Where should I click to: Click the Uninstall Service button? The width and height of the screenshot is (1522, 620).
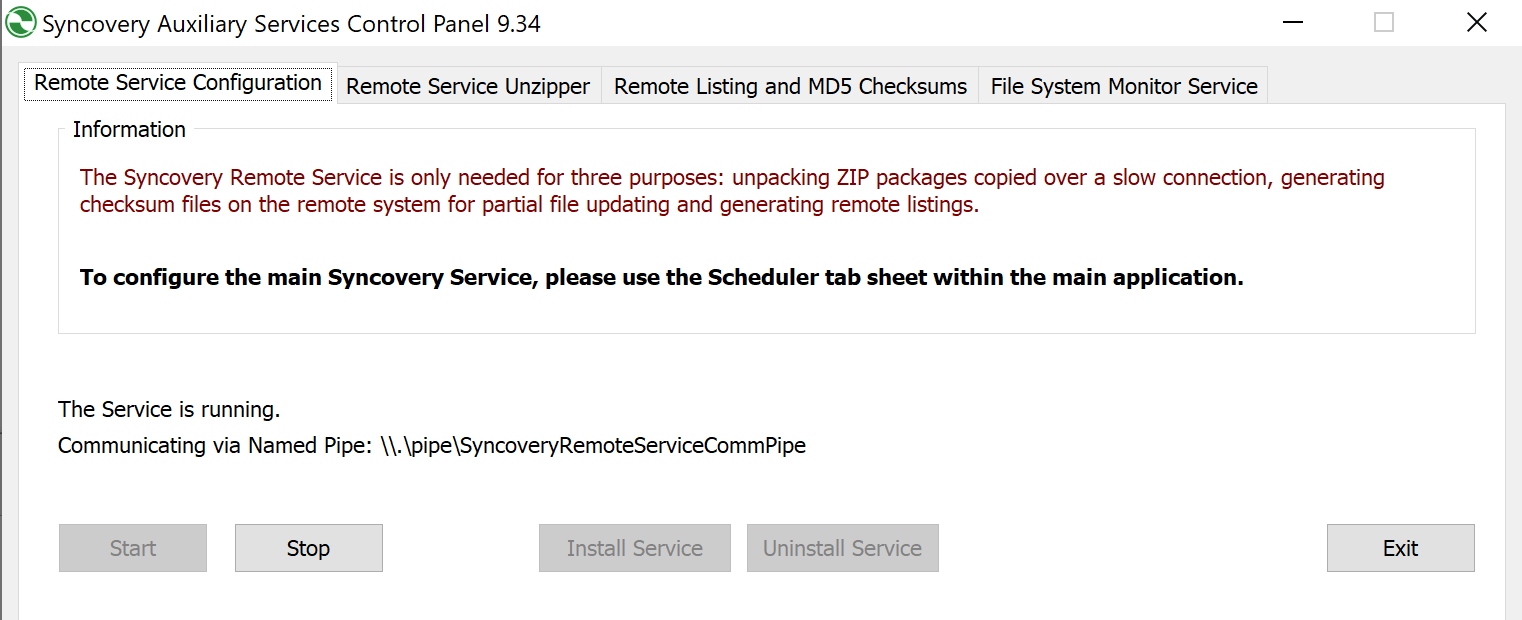coord(842,548)
